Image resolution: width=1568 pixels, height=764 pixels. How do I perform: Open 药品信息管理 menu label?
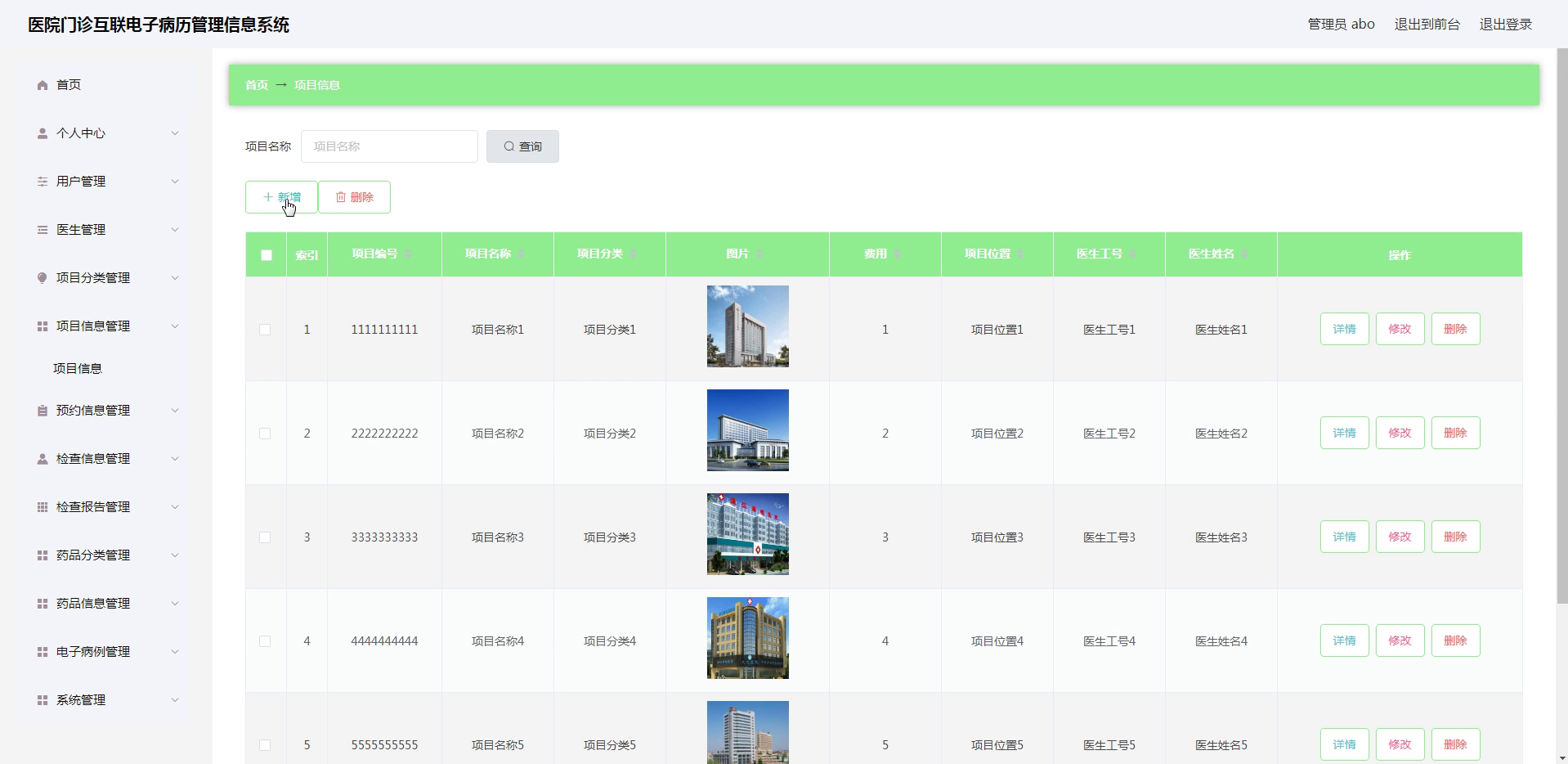pyautogui.click(x=93, y=604)
